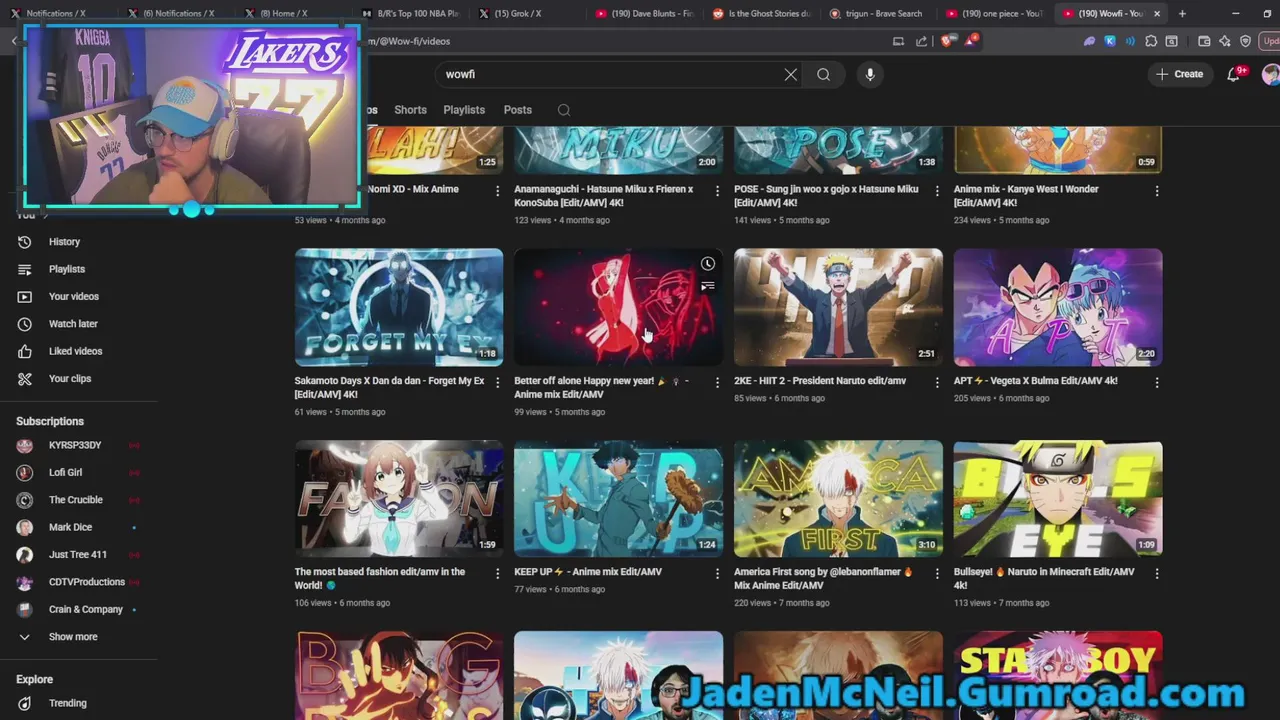Open Brave Leo AI sparkle icon
Image resolution: width=1280 pixels, height=720 pixels.
tap(1224, 41)
